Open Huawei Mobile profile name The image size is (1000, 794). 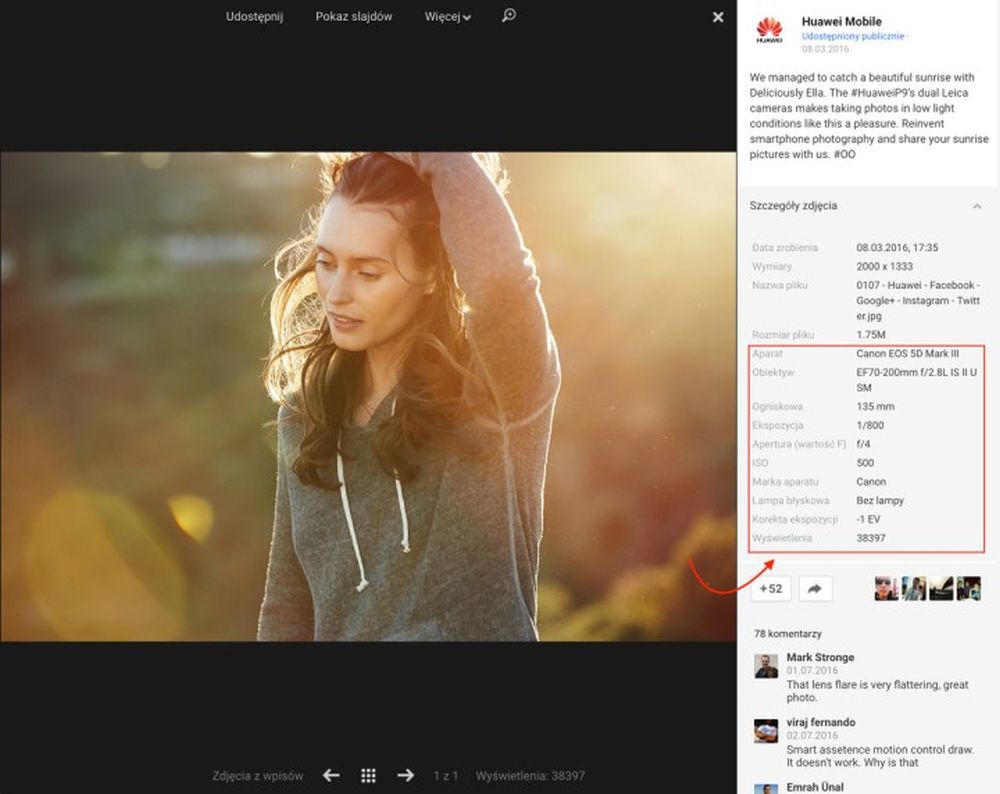[841, 21]
